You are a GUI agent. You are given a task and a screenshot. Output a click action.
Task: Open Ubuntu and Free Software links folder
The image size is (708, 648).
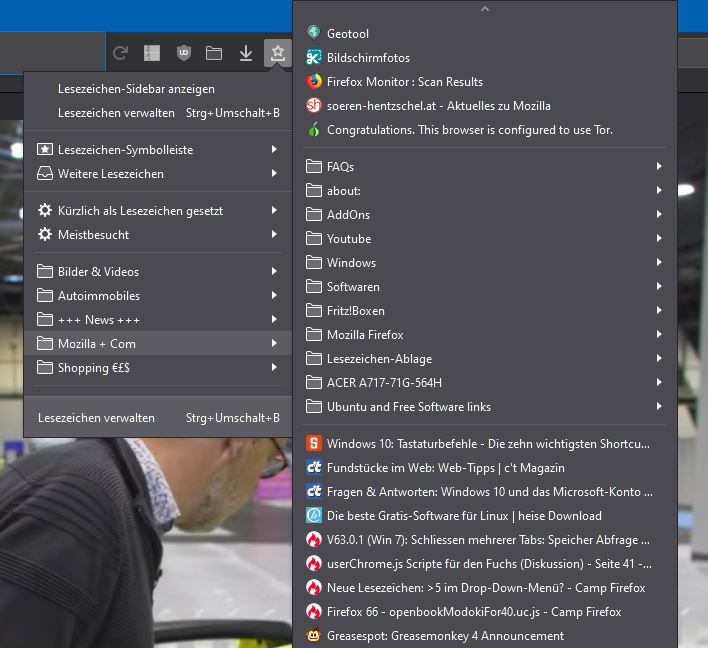pos(485,406)
